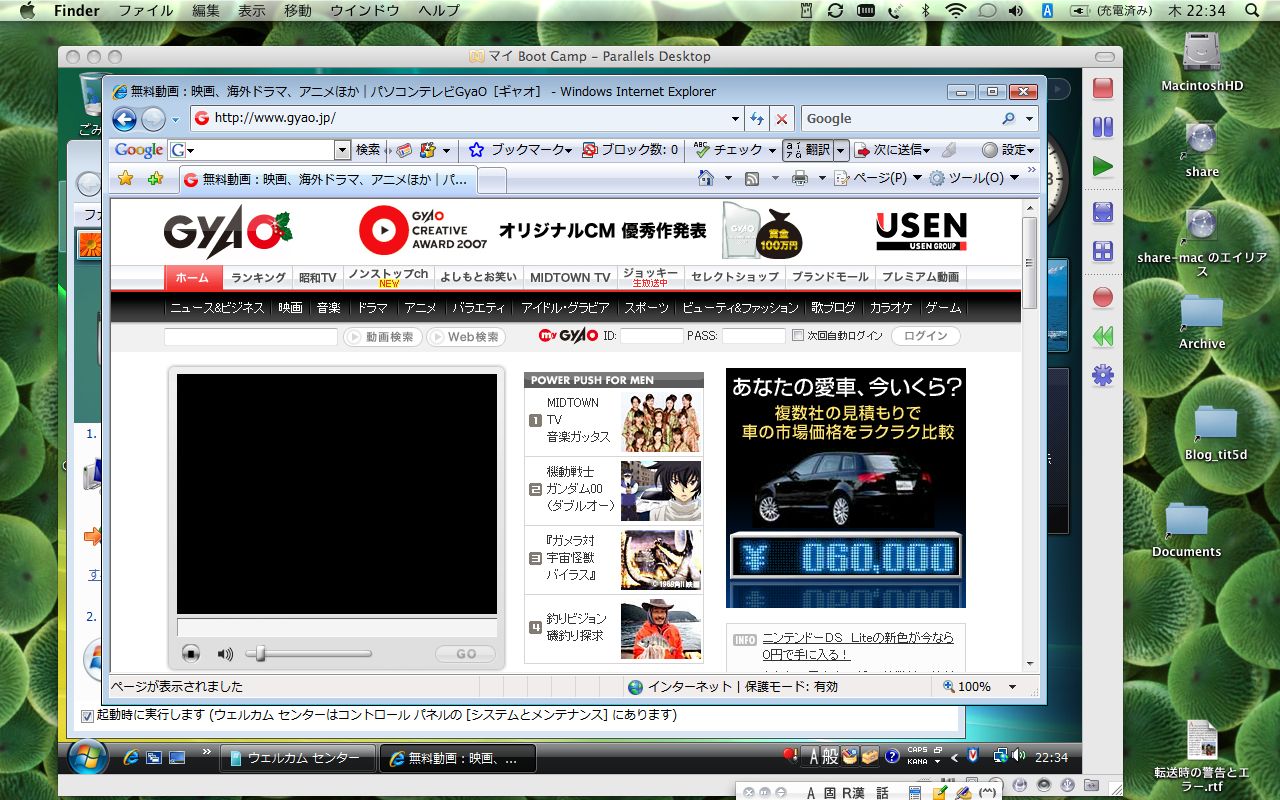Pause the virtual machine in Parallels sidebar
Screen dimensions: 1280x800
1103,127
